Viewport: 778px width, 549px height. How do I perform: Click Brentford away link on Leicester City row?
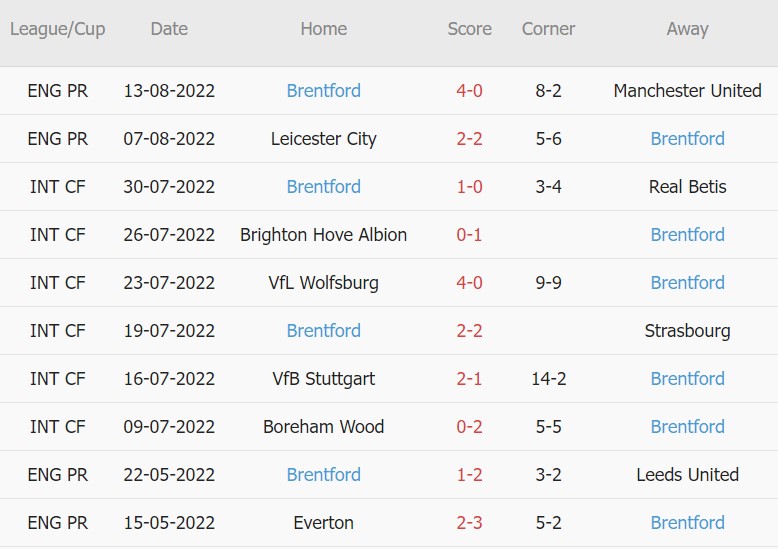[x=687, y=139]
